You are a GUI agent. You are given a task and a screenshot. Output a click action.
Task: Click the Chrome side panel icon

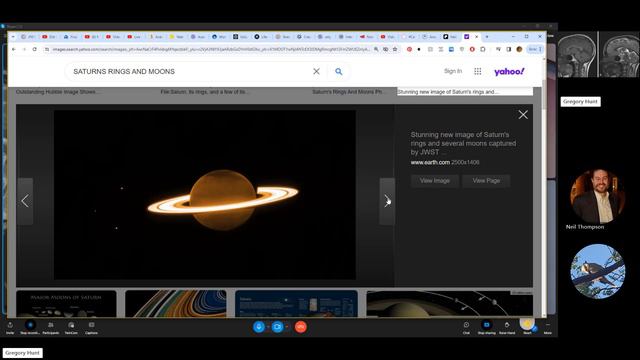click(x=509, y=49)
